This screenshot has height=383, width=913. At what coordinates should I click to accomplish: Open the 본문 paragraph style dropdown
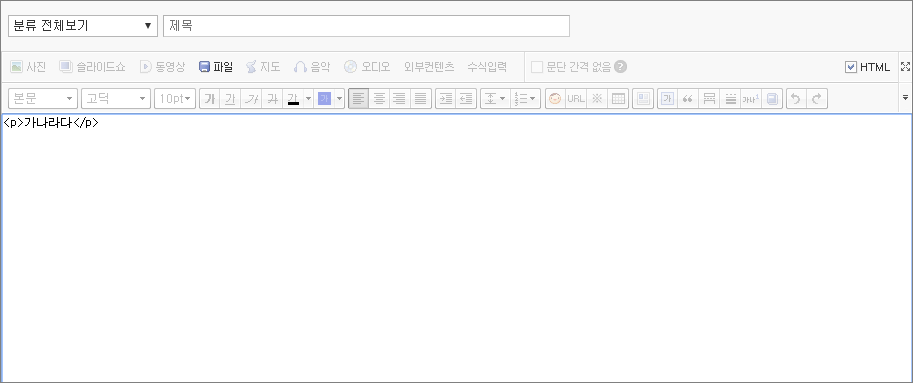coord(43,98)
